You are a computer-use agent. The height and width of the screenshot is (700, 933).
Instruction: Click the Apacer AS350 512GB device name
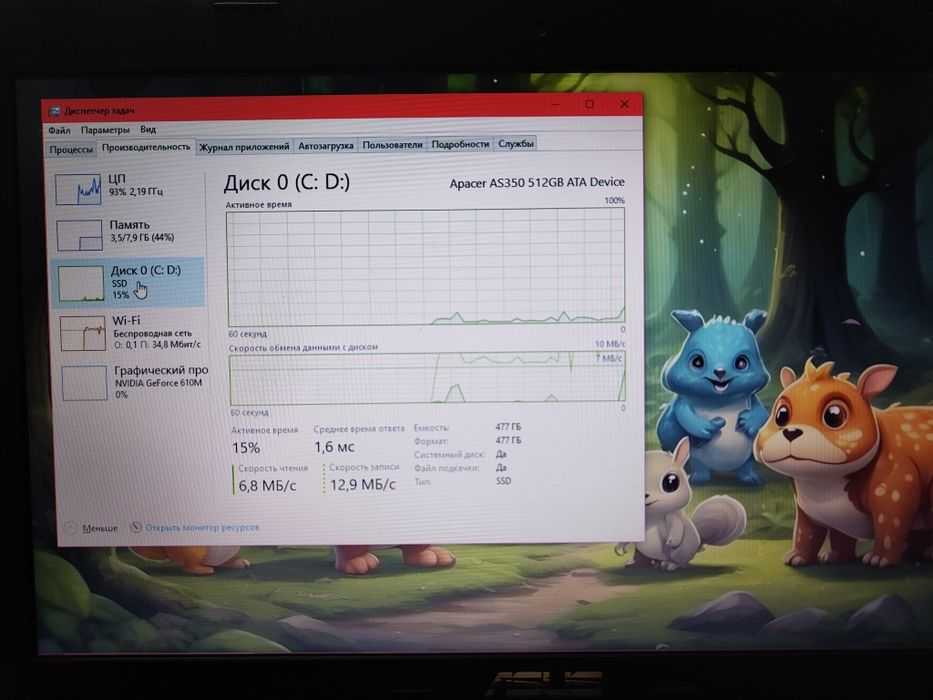coord(537,183)
